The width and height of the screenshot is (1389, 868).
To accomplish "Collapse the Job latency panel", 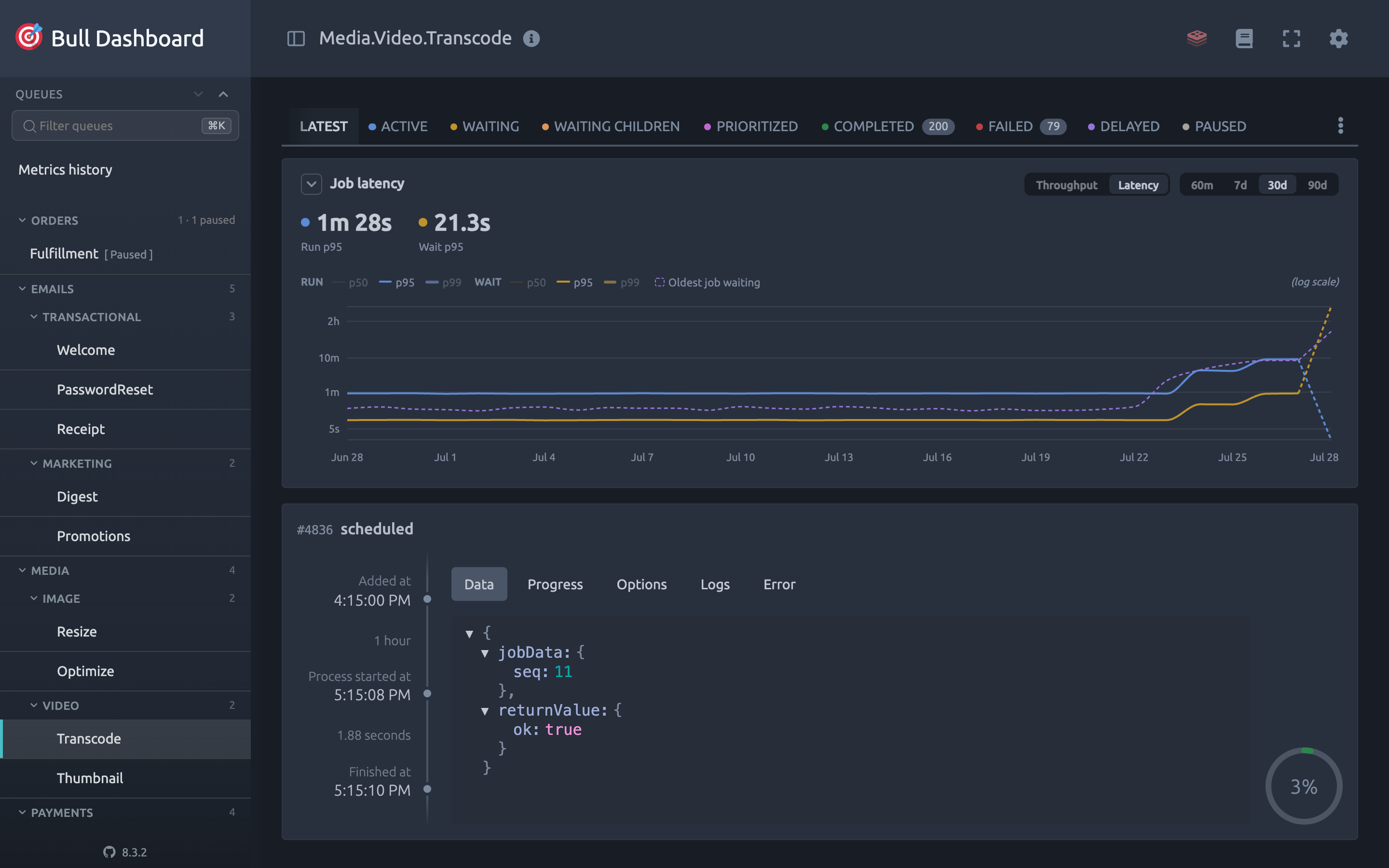I will tap(311, 184).
